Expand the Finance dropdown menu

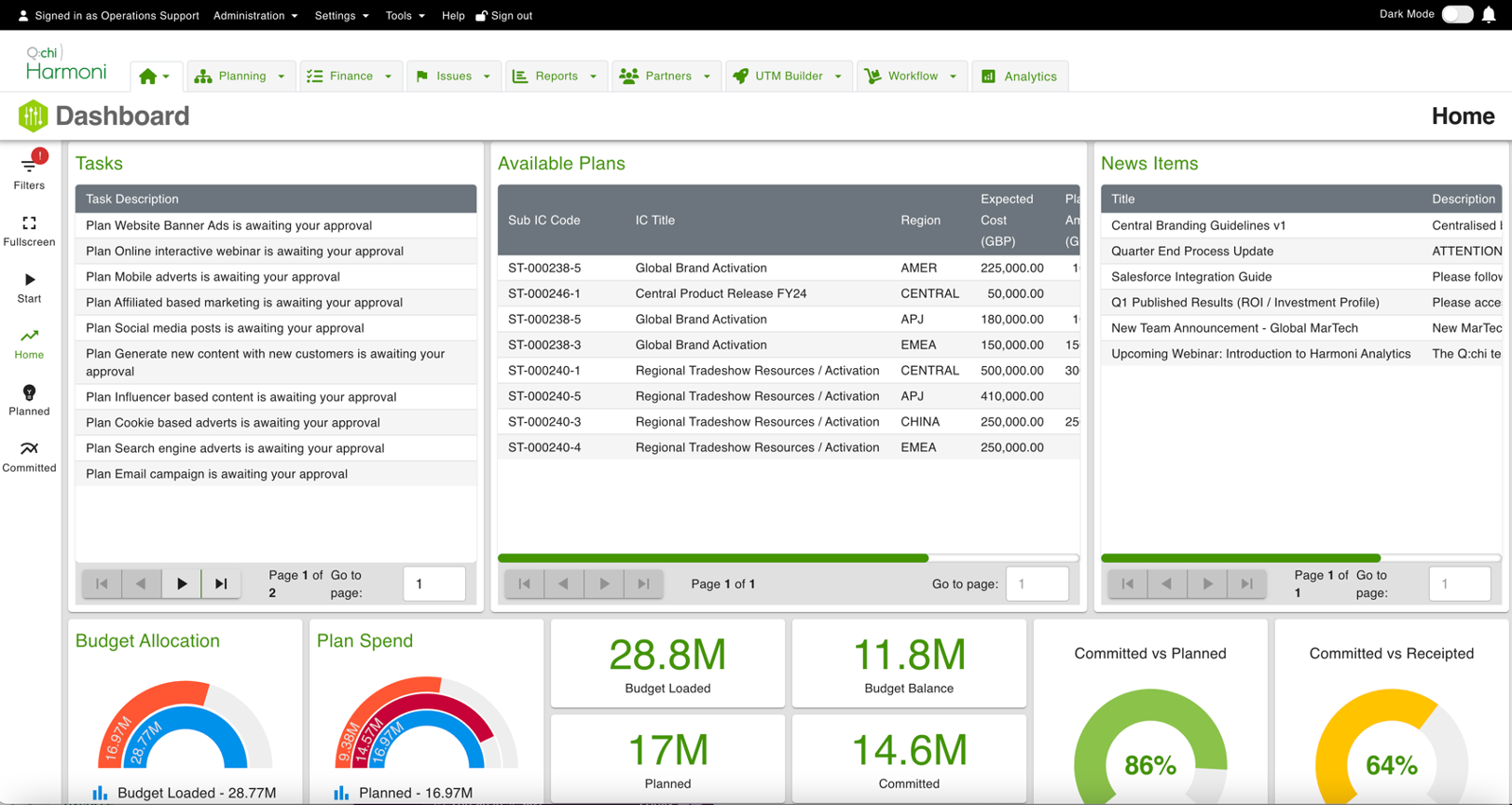coord(350,76)
